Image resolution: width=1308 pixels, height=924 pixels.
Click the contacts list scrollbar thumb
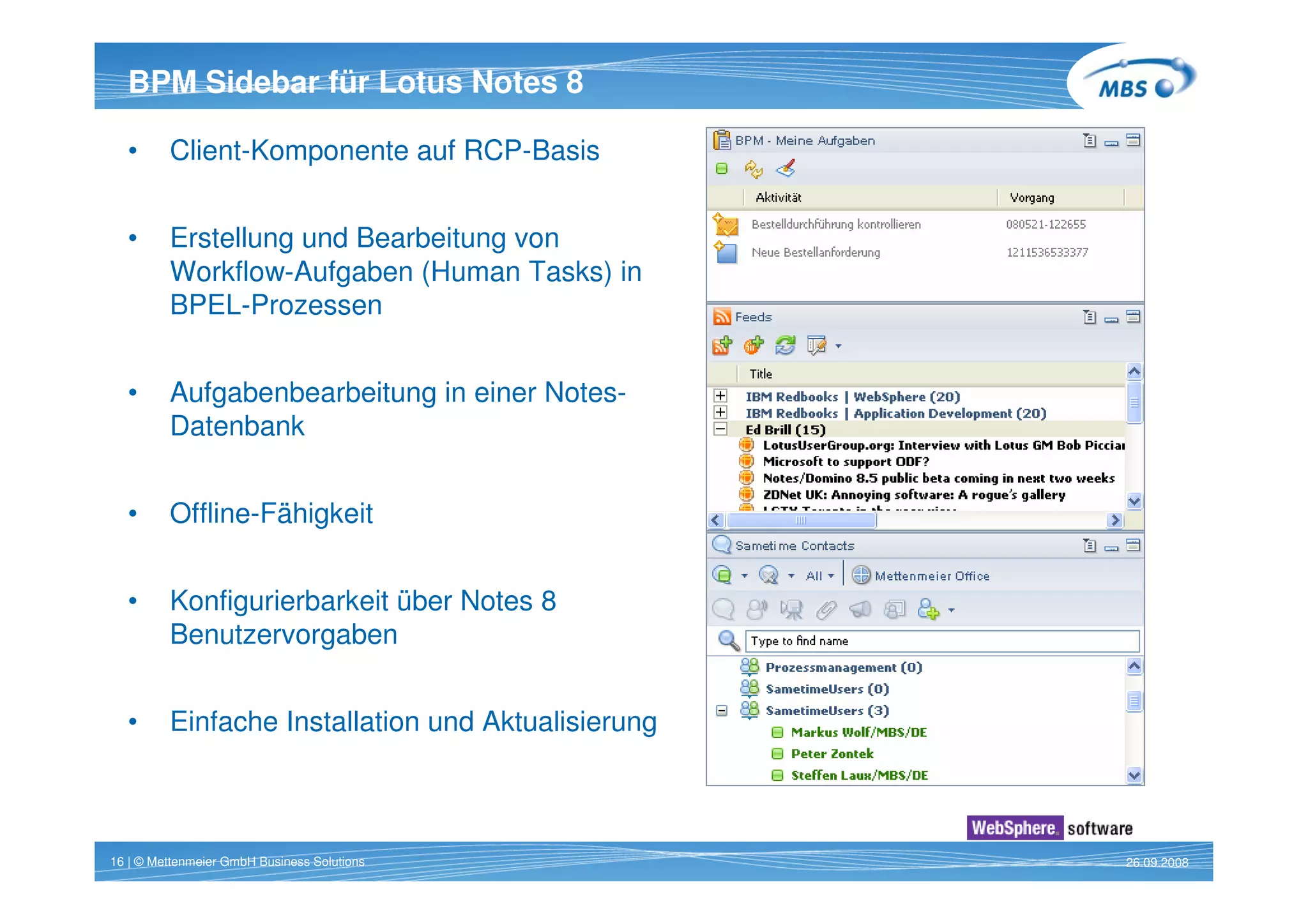(1134, 701)
